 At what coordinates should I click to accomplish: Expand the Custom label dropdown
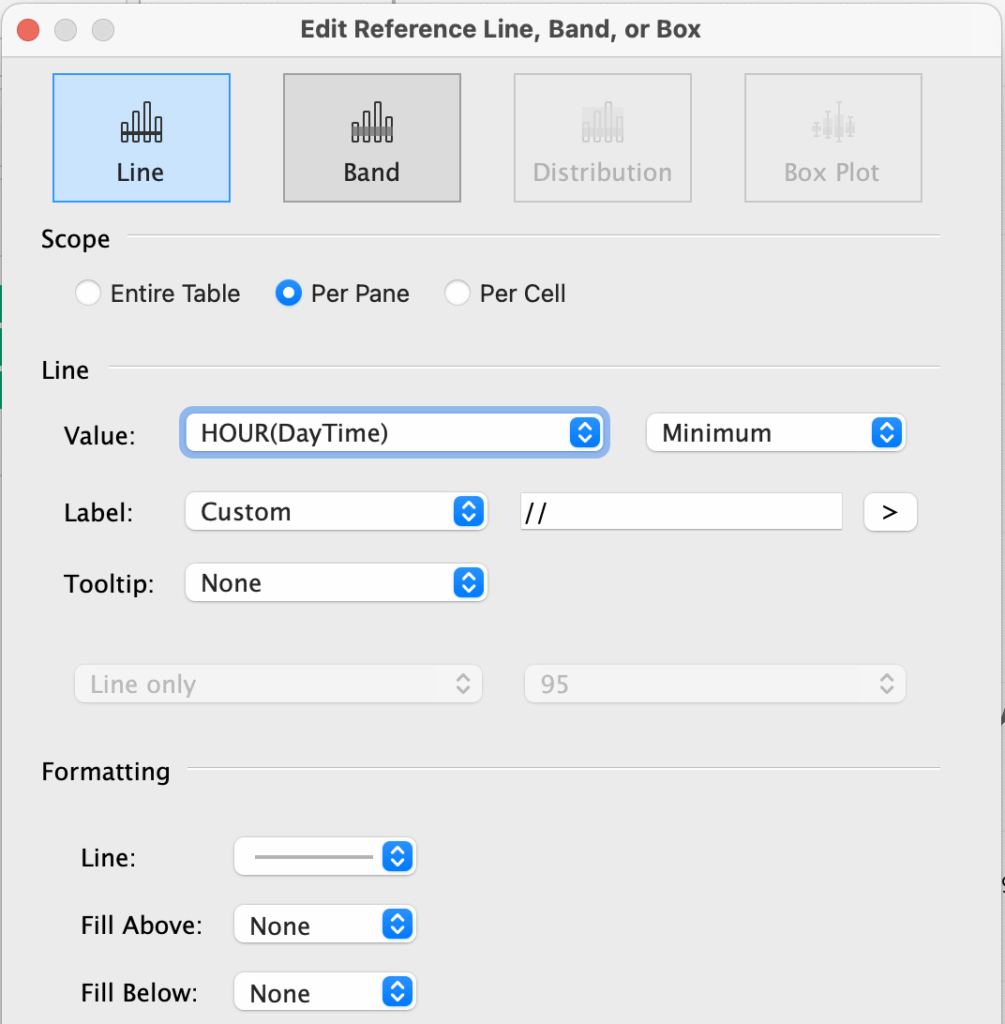click(335, 512)
